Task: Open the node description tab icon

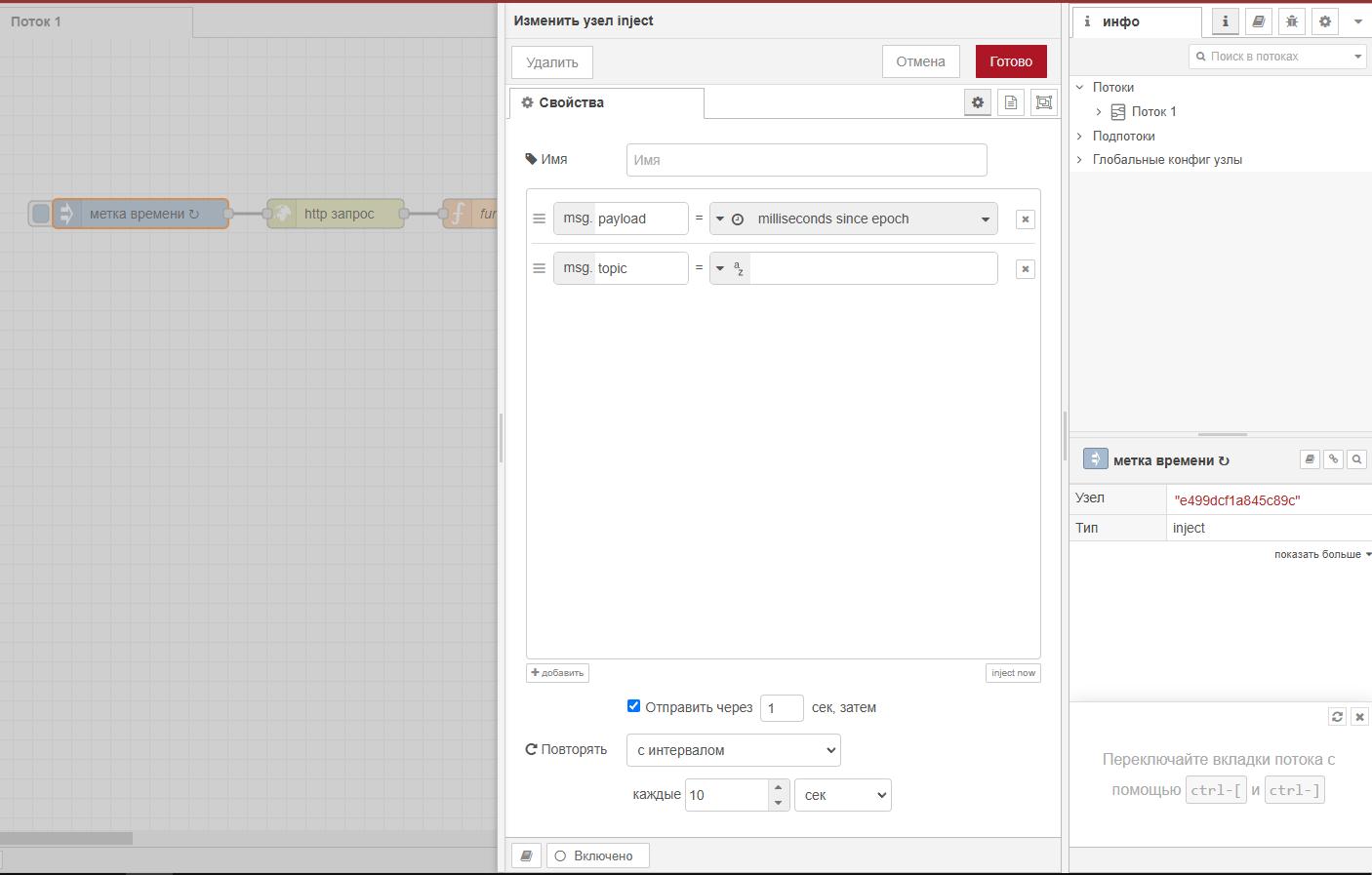Action: [x=1011, y=102]
